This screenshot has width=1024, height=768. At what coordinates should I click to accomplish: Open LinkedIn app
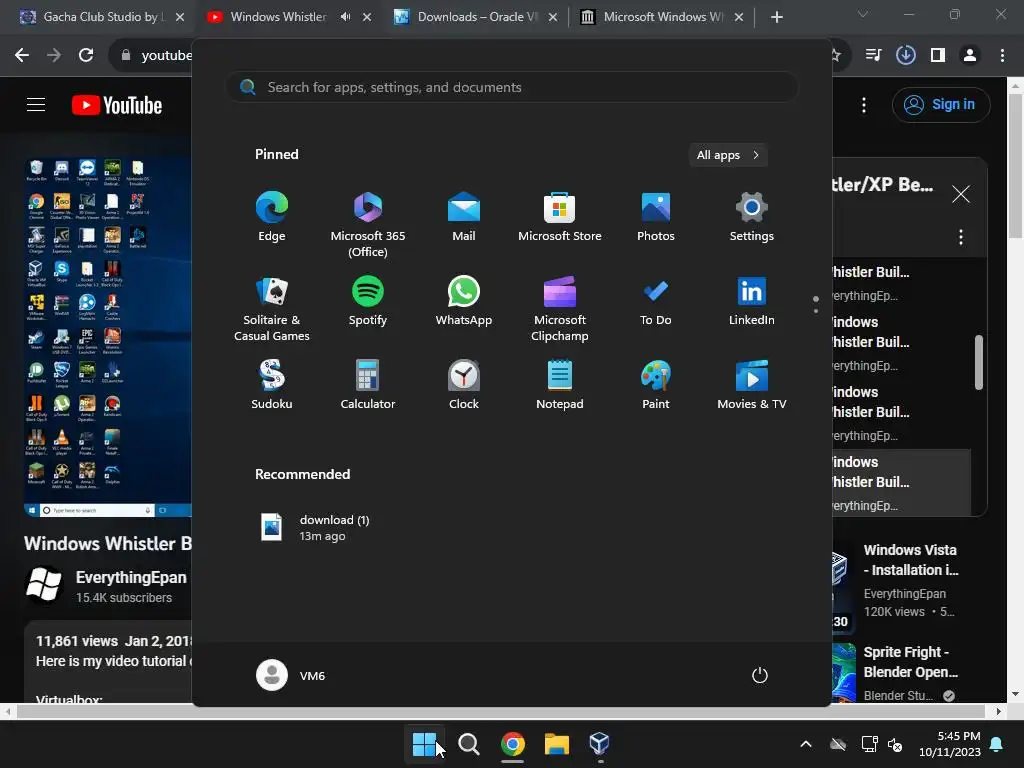[752, 301]
